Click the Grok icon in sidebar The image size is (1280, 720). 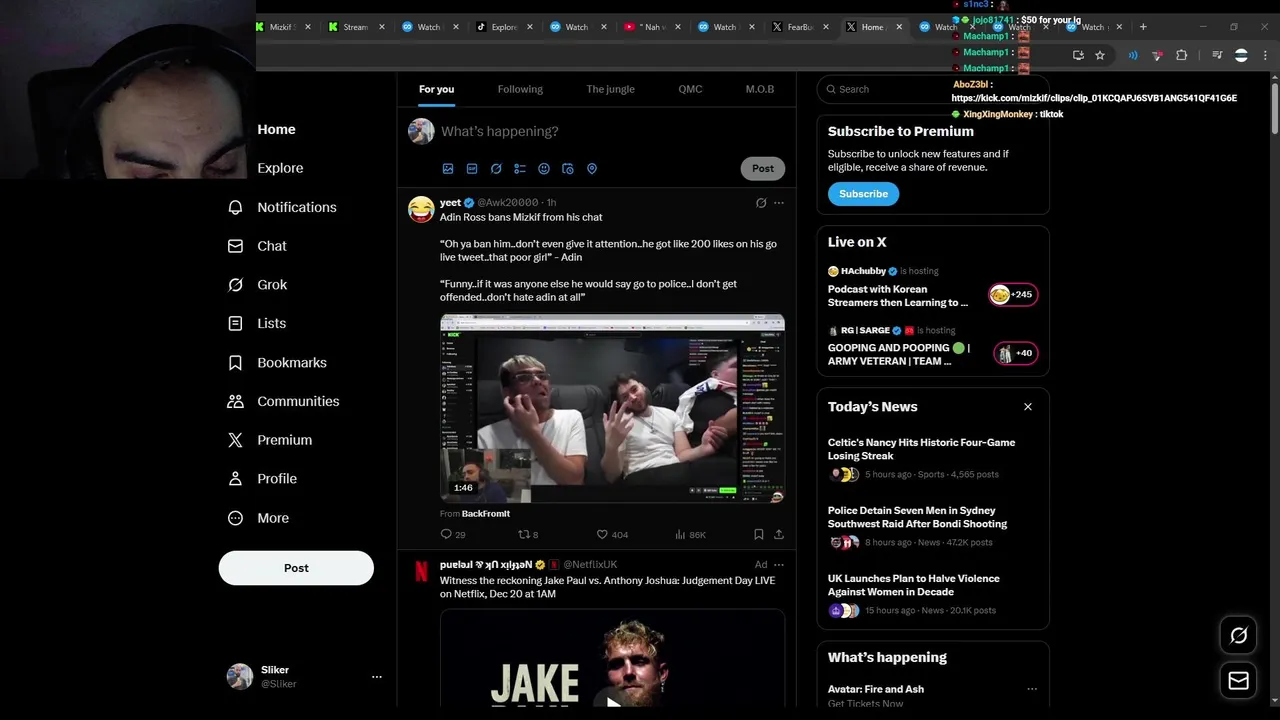[235, 285]
